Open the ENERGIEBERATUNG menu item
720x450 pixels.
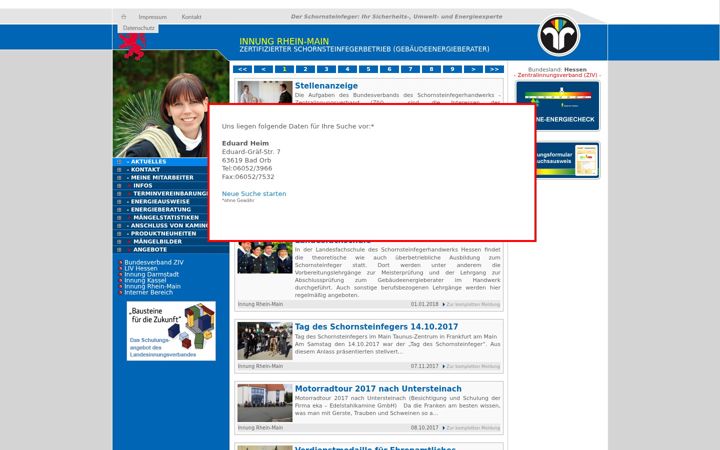[x=161, y=209]
